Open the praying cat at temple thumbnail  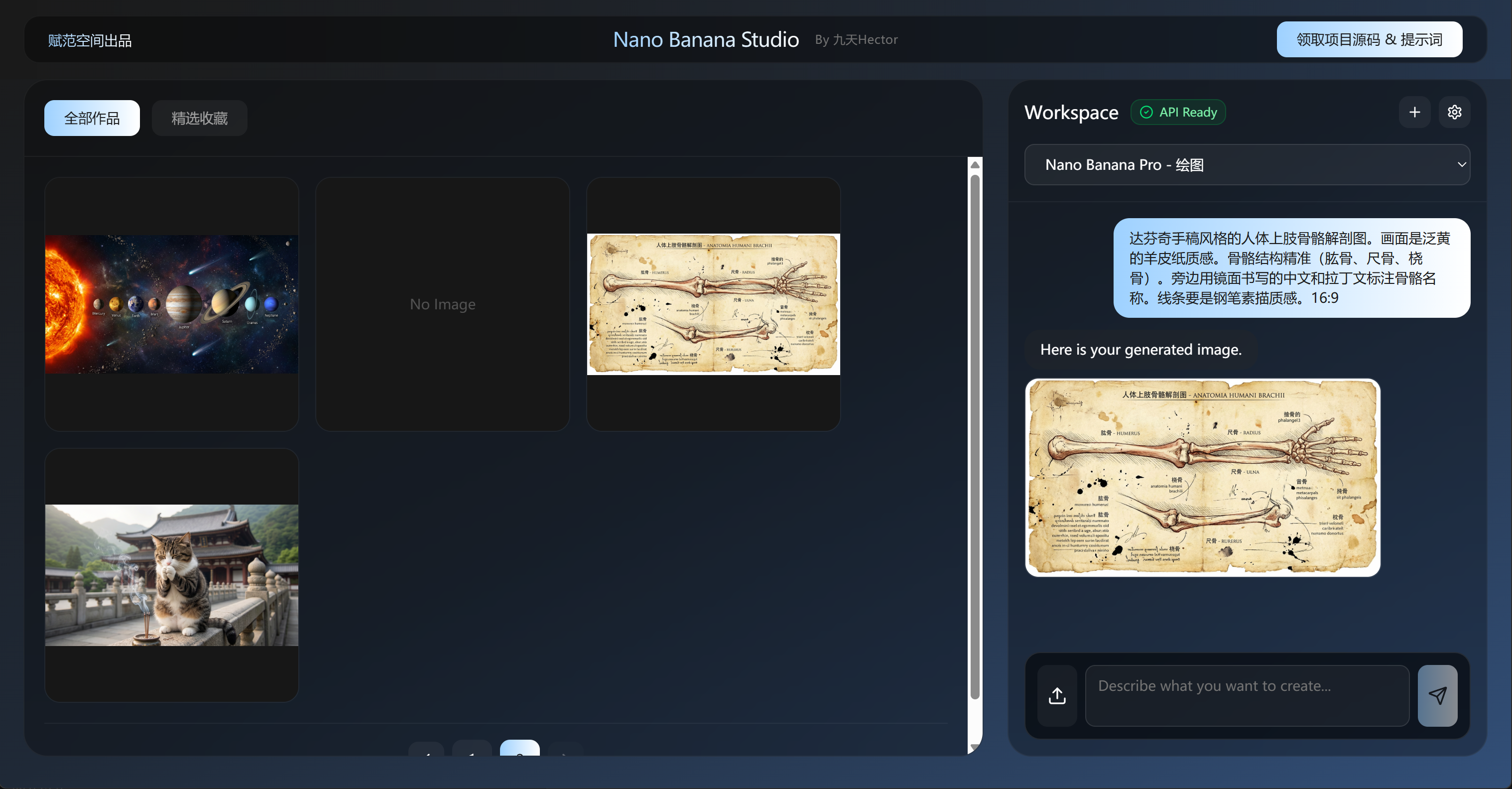pos(171,575)
